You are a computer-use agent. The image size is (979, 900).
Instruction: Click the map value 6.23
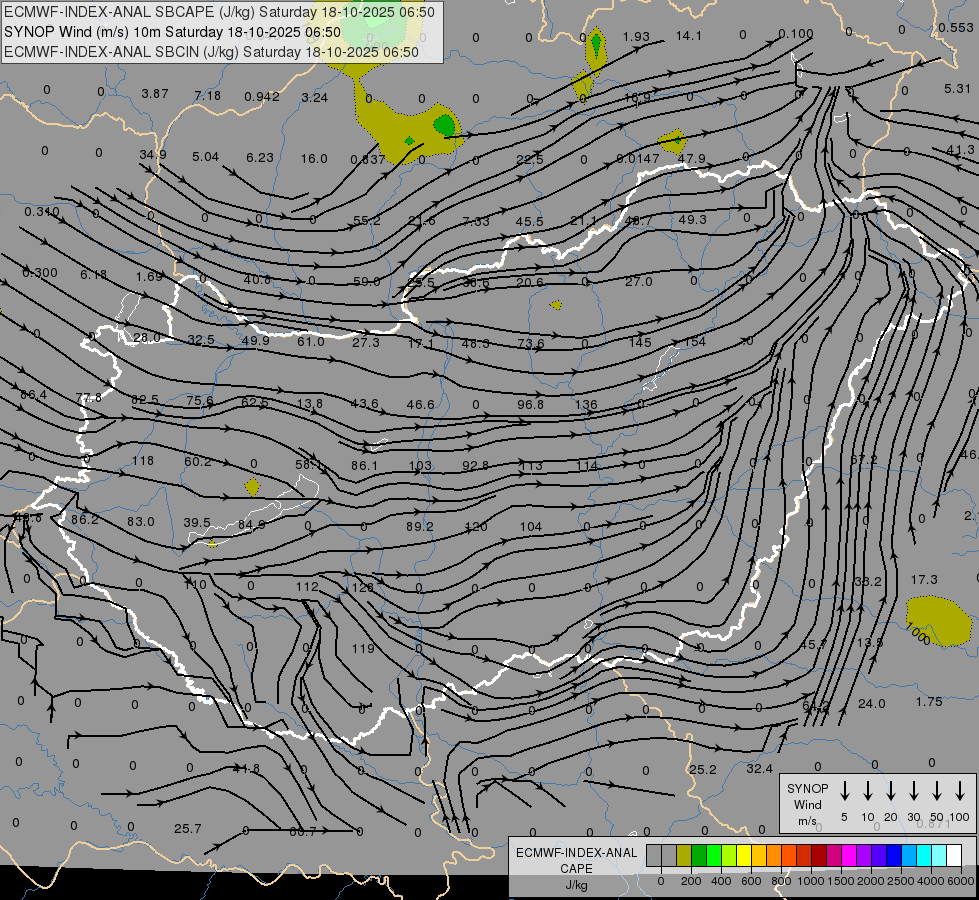pyautogui.click(x=260, y=157)
